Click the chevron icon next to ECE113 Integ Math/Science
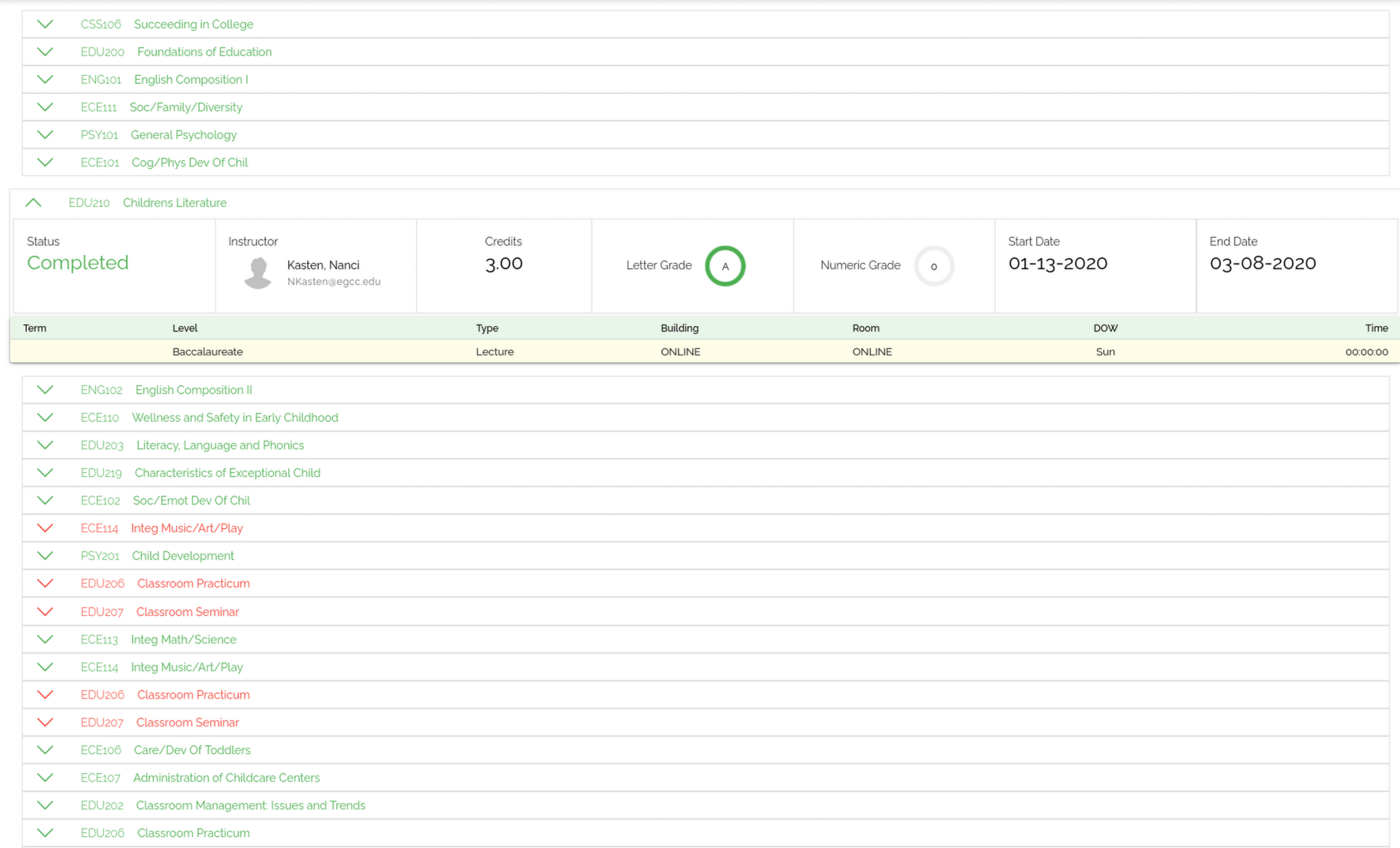 [x=45, y=640]
